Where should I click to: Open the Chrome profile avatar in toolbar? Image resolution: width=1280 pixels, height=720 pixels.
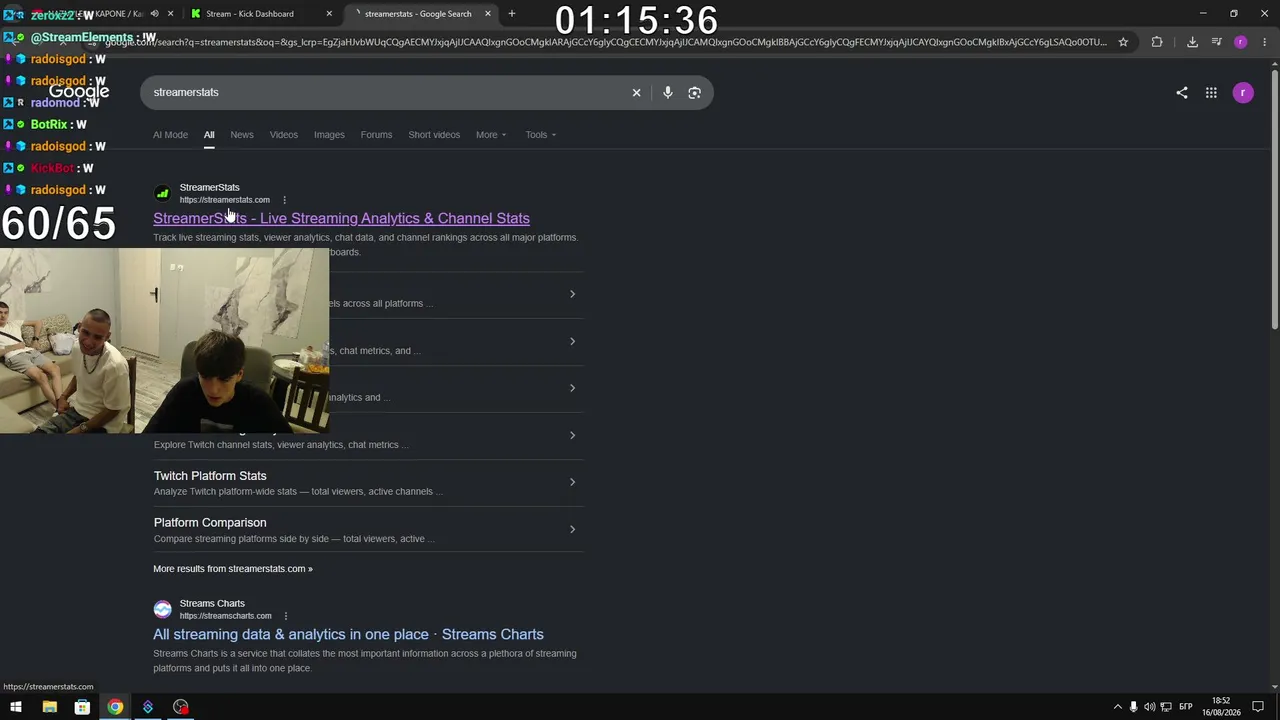coord(1240,42)
